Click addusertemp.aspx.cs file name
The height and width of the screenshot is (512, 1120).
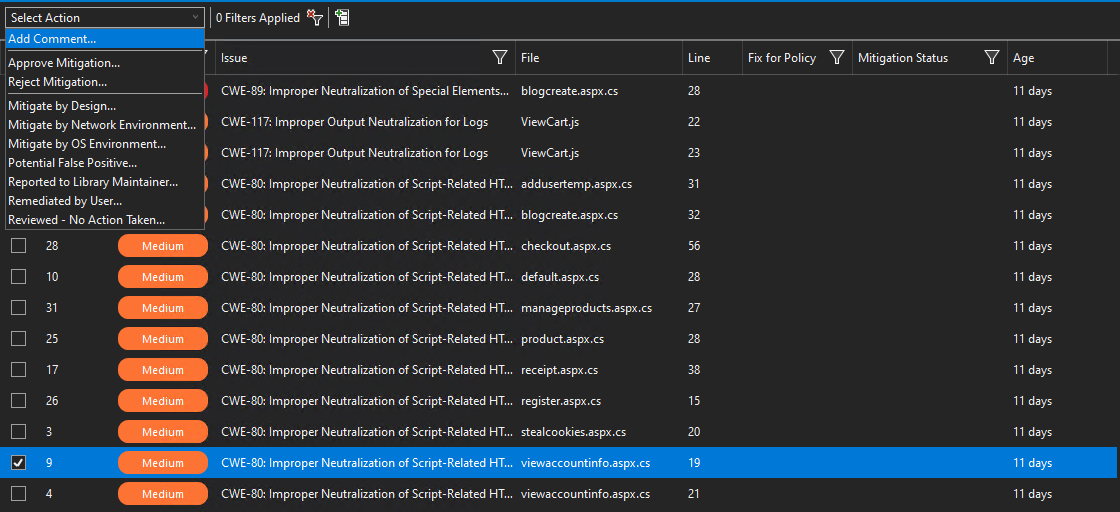(x=576, y=184)
